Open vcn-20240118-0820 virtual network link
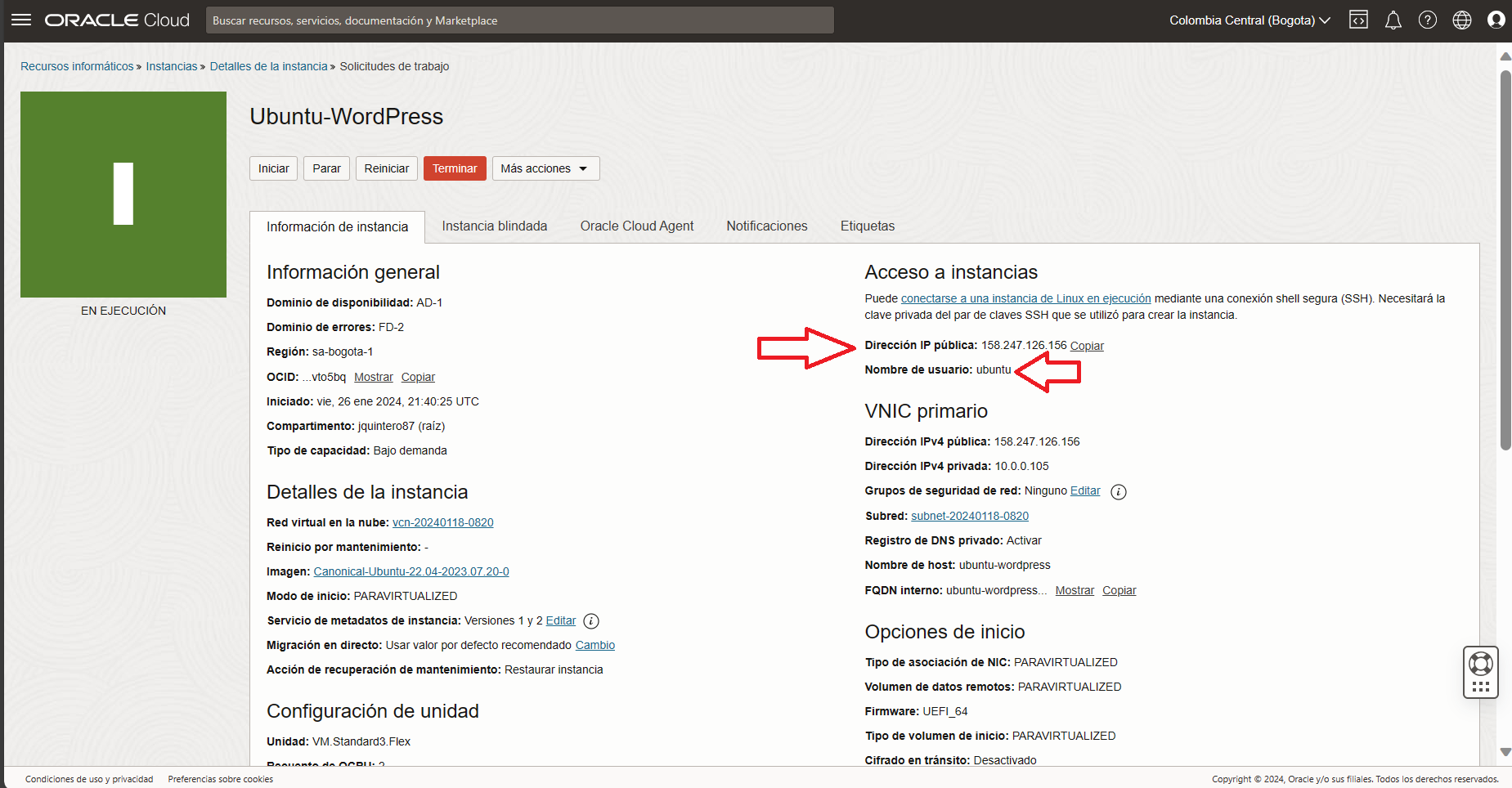Viewport: 1512px width, 788px height. click(x=443, y=522)
